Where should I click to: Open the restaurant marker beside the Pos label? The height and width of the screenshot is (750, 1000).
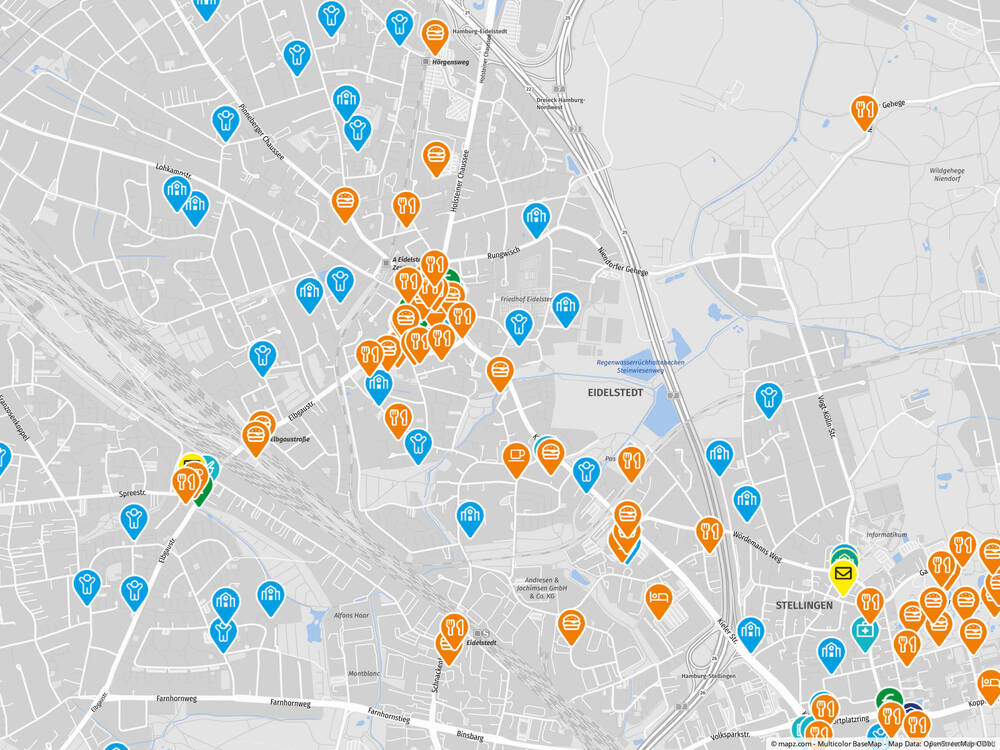click(631, 461)
